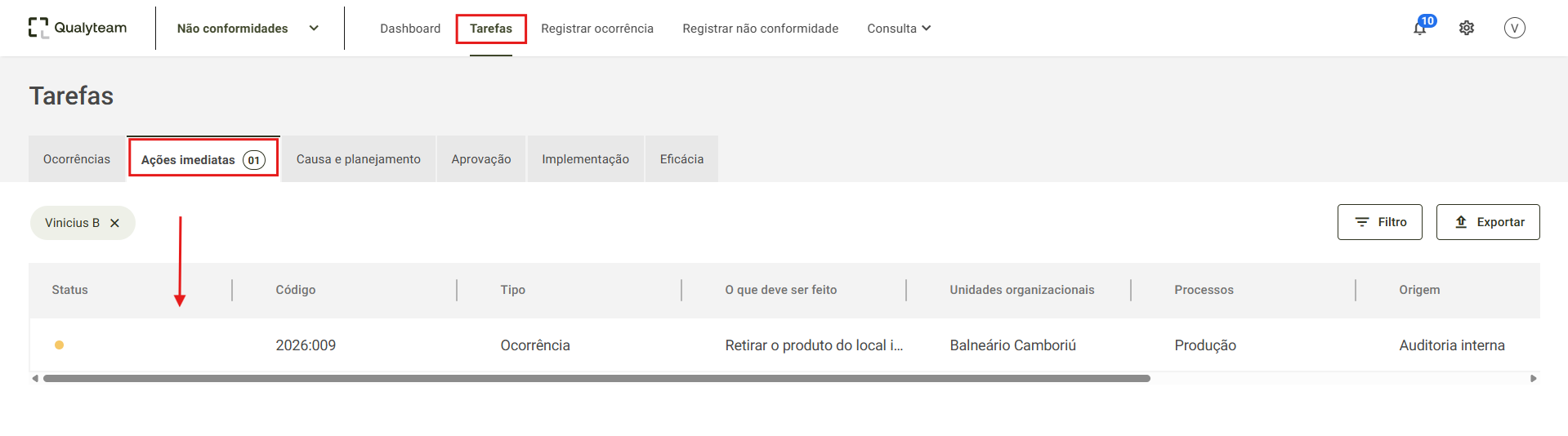
Task: Open the Eficácia tab
Action: (x=681, y=159)
